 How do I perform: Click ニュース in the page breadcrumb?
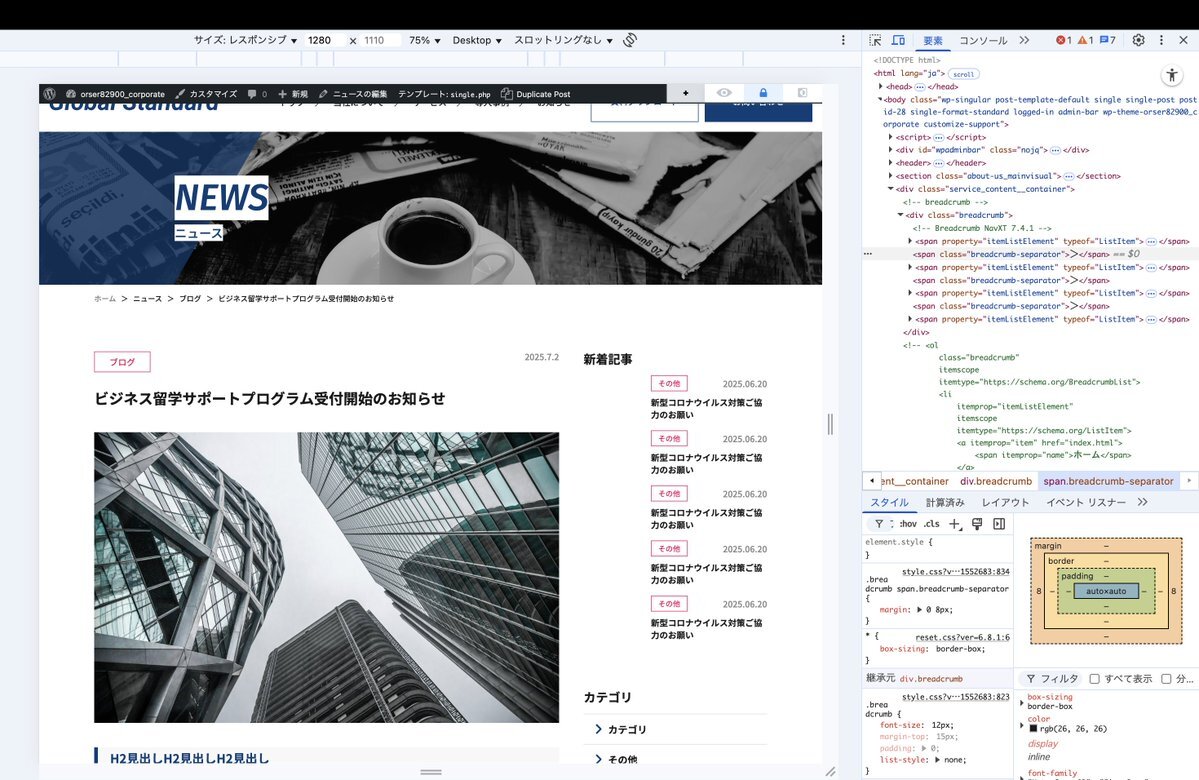pos(148,299)
